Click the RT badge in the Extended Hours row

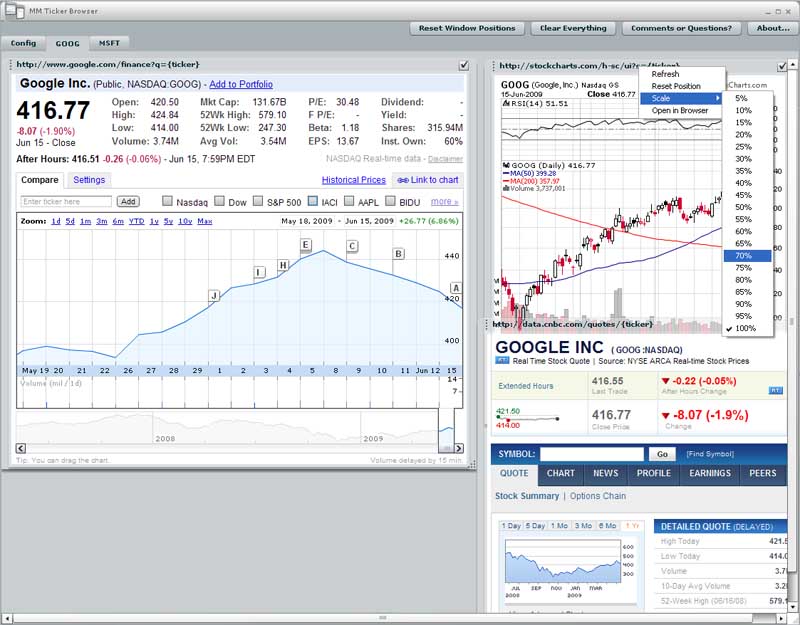[x=775, y=391]
